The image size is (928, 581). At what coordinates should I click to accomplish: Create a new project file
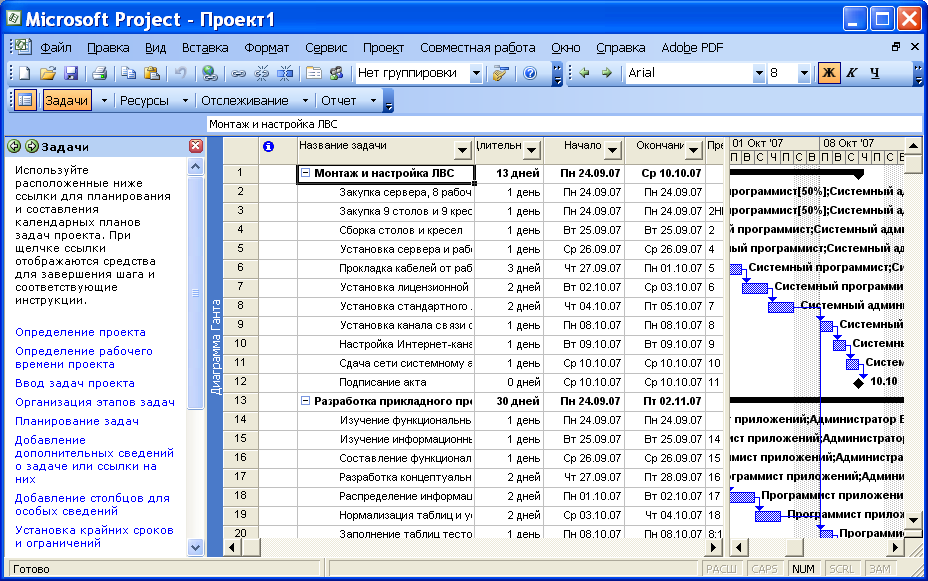[24, 73]
